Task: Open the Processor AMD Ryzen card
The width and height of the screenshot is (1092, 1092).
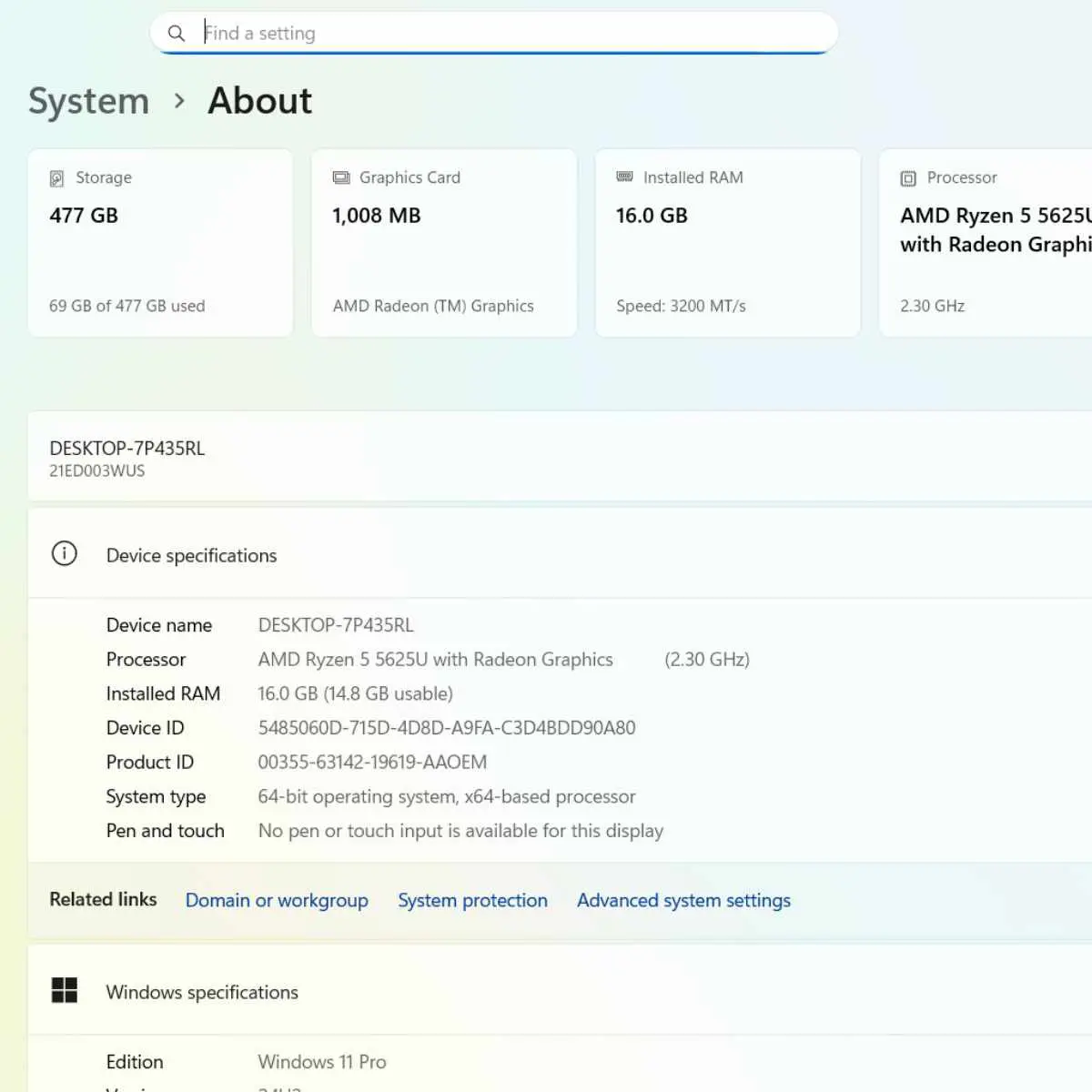Action: (x=986, y=243)
